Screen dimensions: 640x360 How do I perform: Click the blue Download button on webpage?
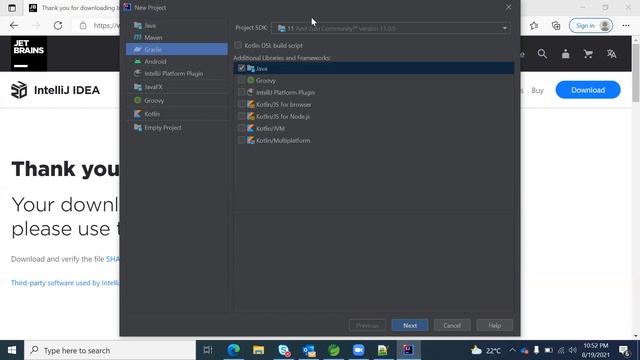(x=588, y=90)
